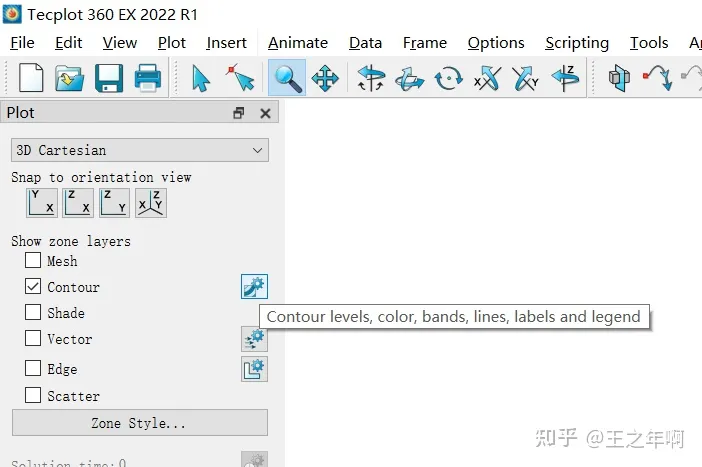Select the Adjustor tool
Viewport: 702px width, 467px height.
pos(240,78)
